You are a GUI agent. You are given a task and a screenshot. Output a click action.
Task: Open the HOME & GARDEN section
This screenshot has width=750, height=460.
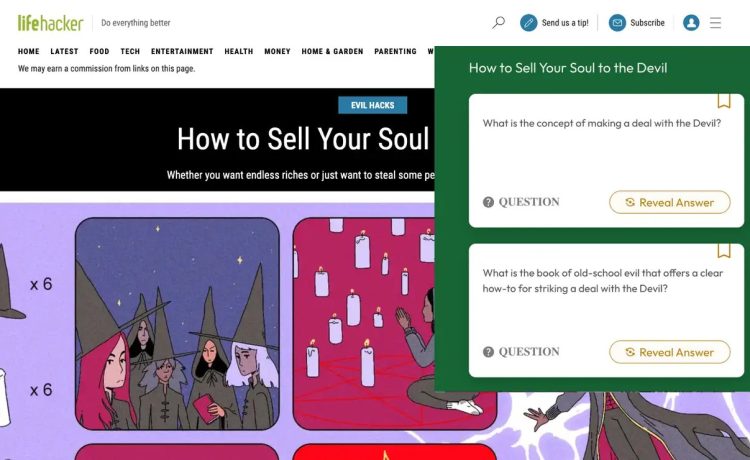[332, 51]
